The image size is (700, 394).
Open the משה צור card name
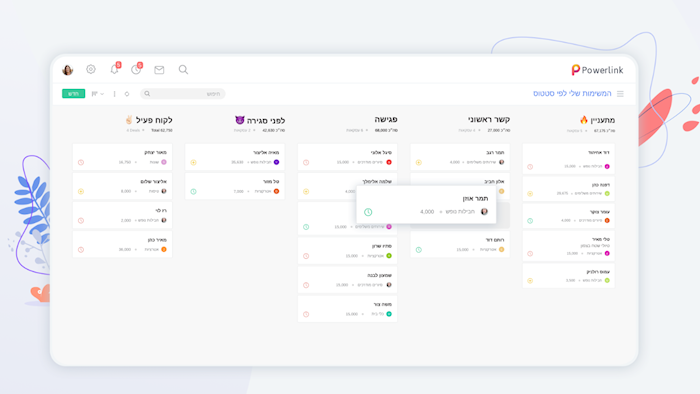(383, 304)
